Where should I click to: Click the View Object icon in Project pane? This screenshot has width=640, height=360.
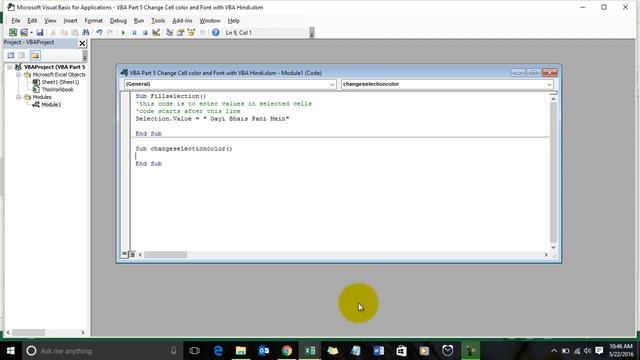[22, 55]
